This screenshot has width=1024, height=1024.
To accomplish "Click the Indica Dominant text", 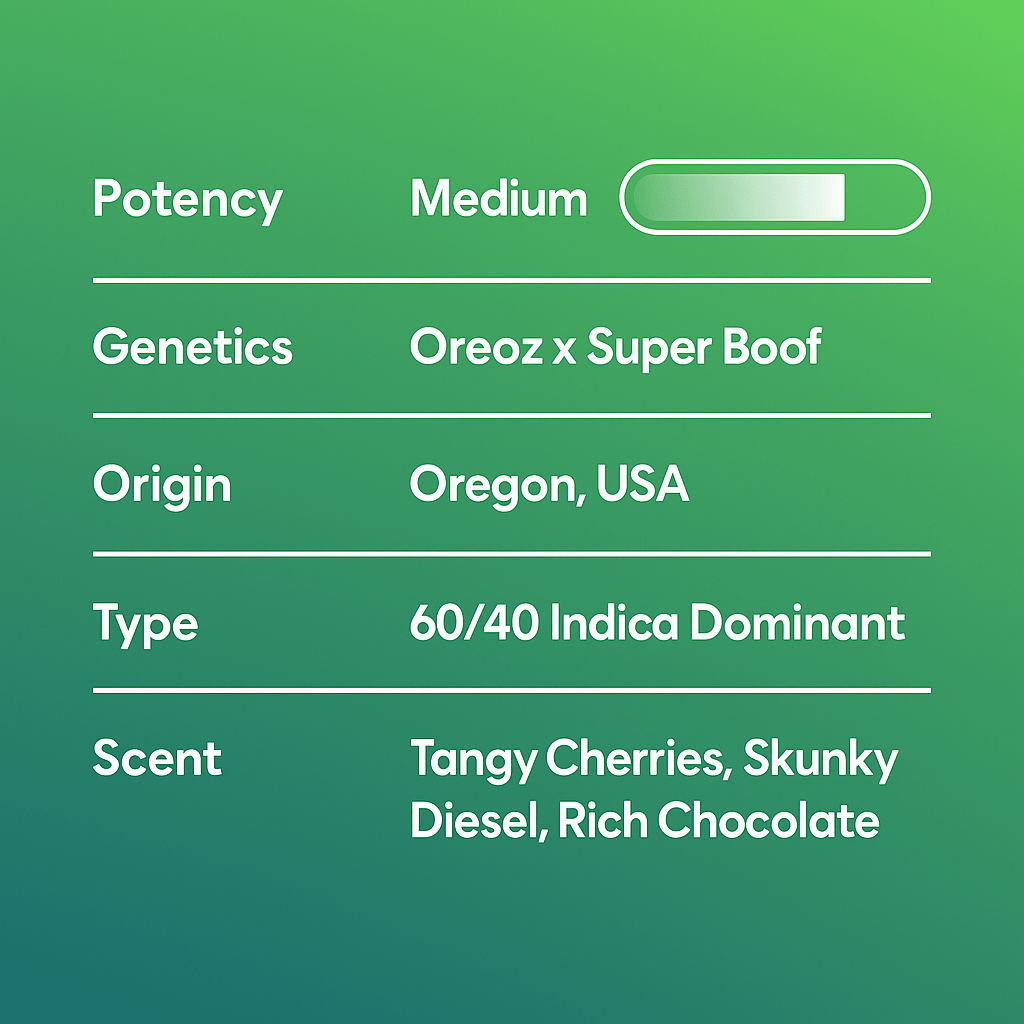I will (727, 623).
